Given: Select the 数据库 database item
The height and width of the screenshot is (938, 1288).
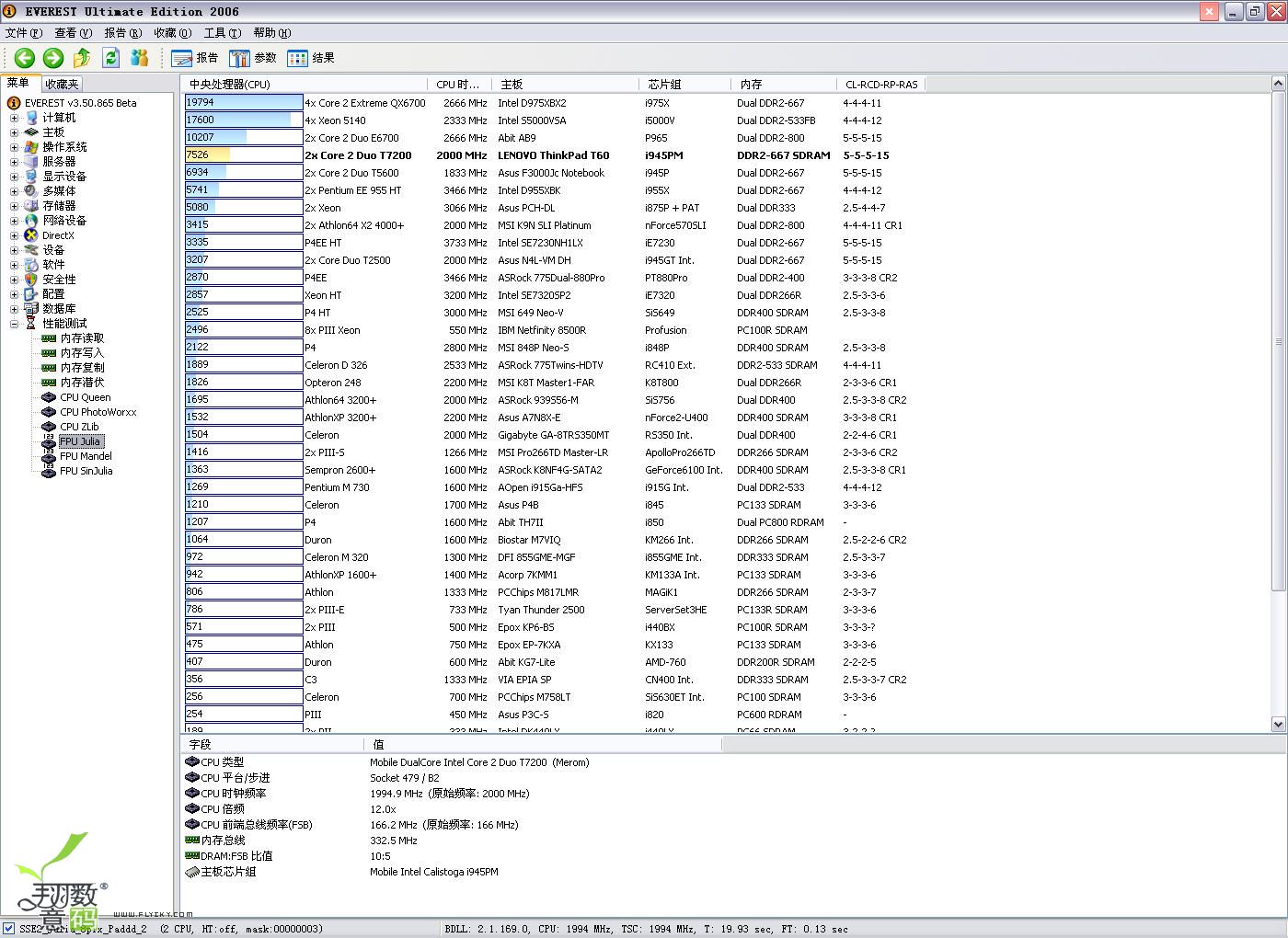Looking at the screenshot, I should pyautogui.click(x=59, y=309).
